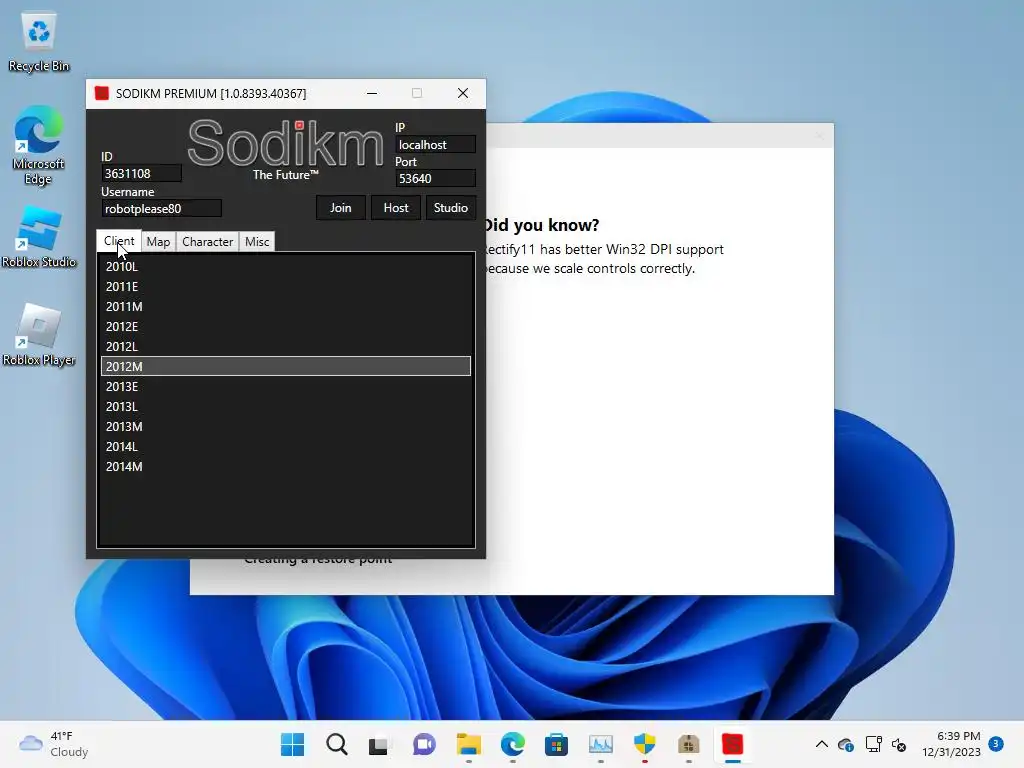Screen dimensions: 1024x768
Task: Open the notification count badge
Action: 996,744
